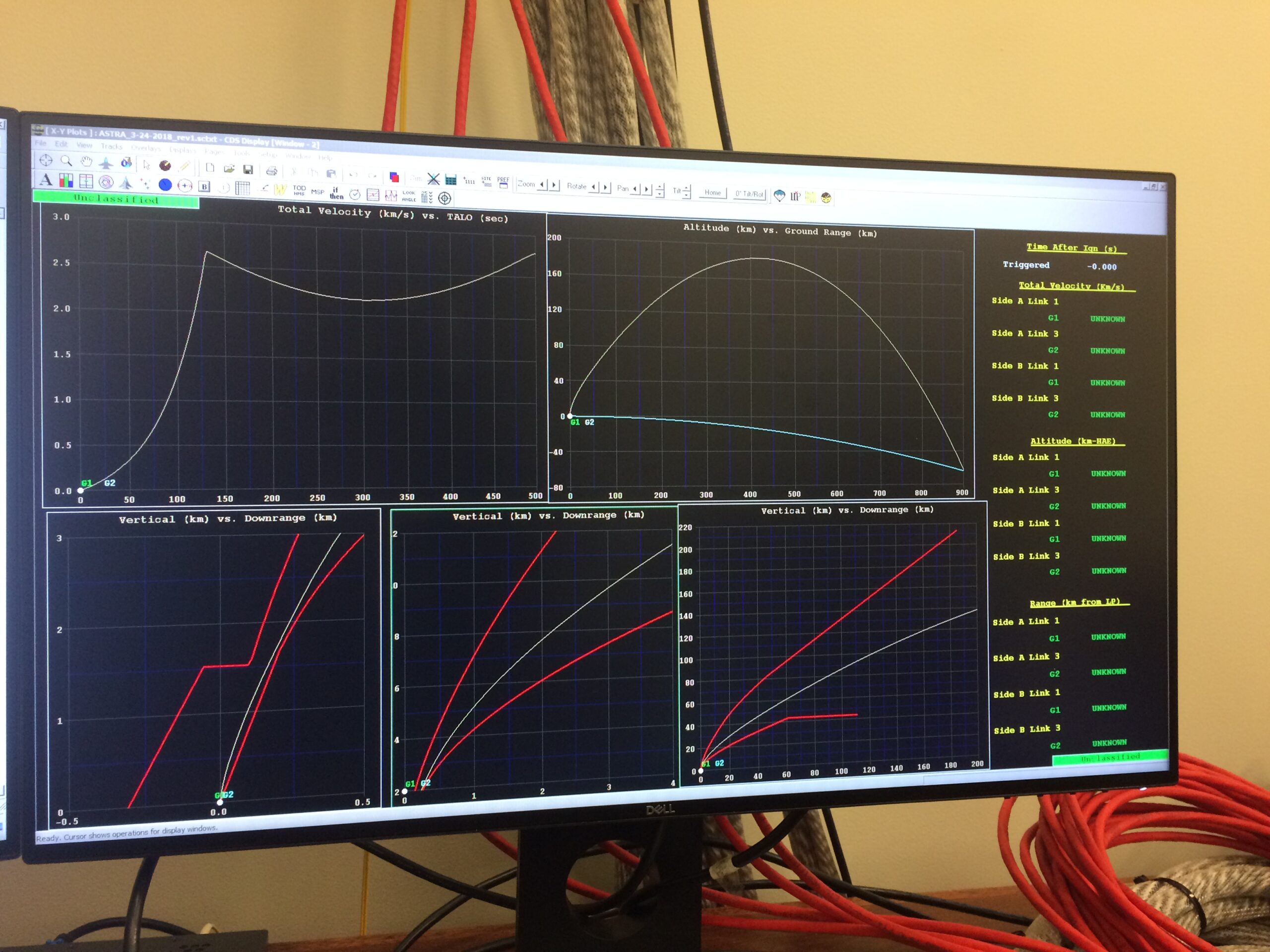Click the red-blue overlapping squares color icon
Image resolution: width=1270 pixels, height=952 pixels.
coord(394,177)
